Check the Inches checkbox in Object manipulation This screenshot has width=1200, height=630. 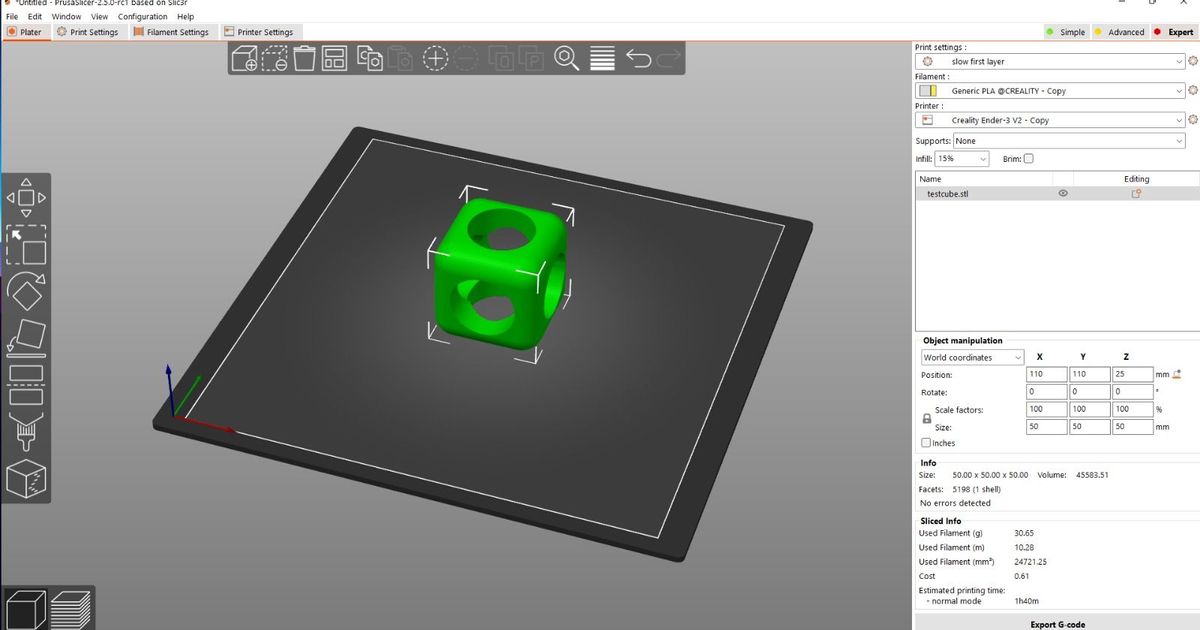(926, 443)
